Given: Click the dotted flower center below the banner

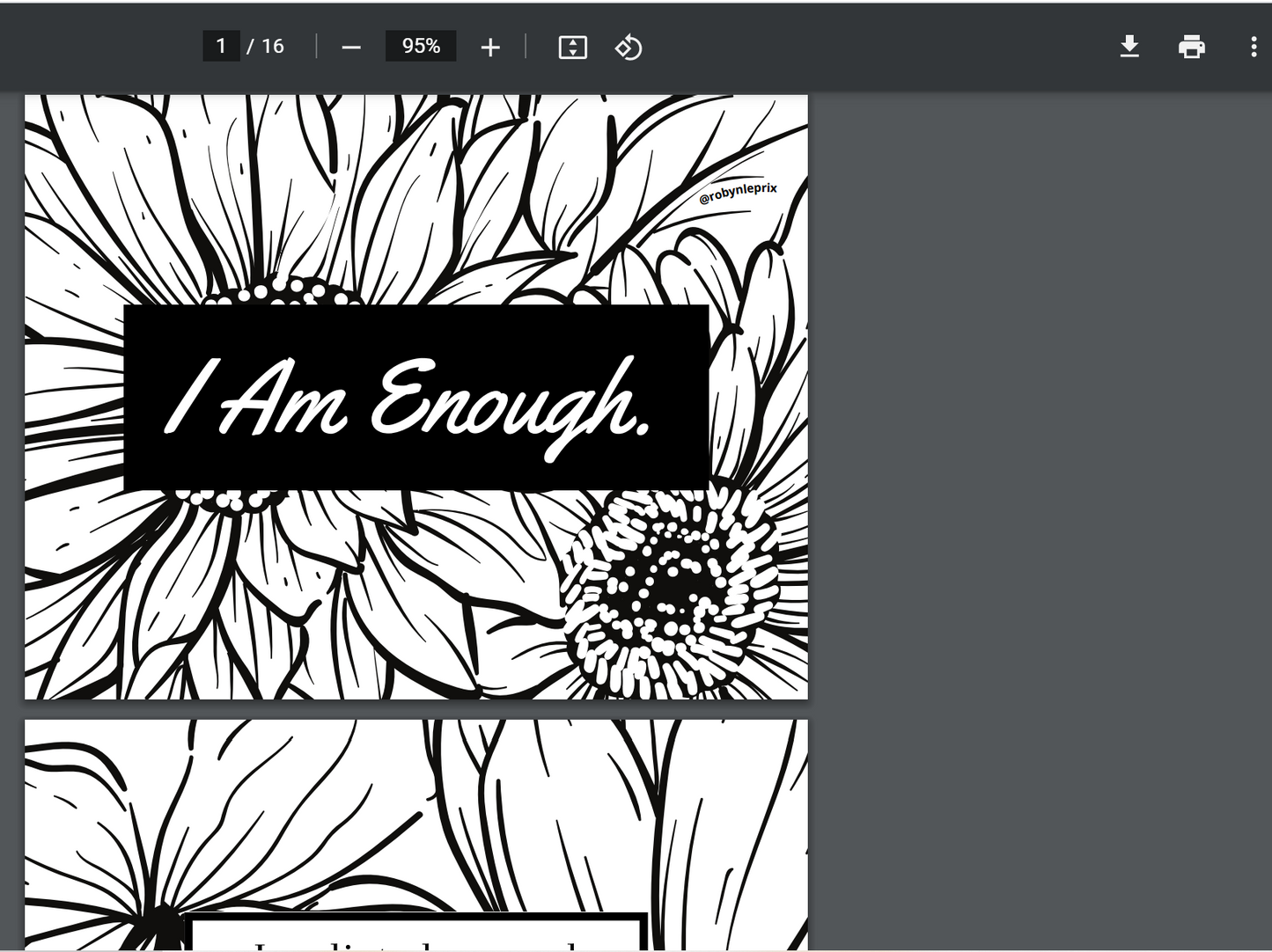Looking at the screenshot, I should coord(227,500).
